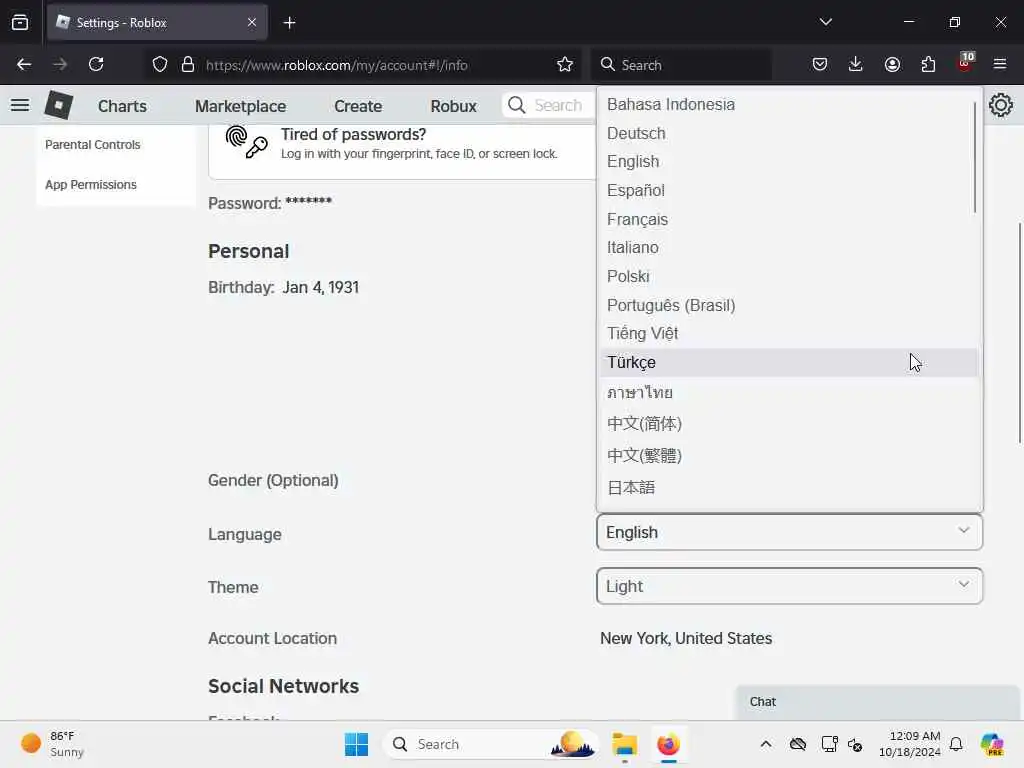Choose Italiano from the dropdown list

(x=788, y=248)
